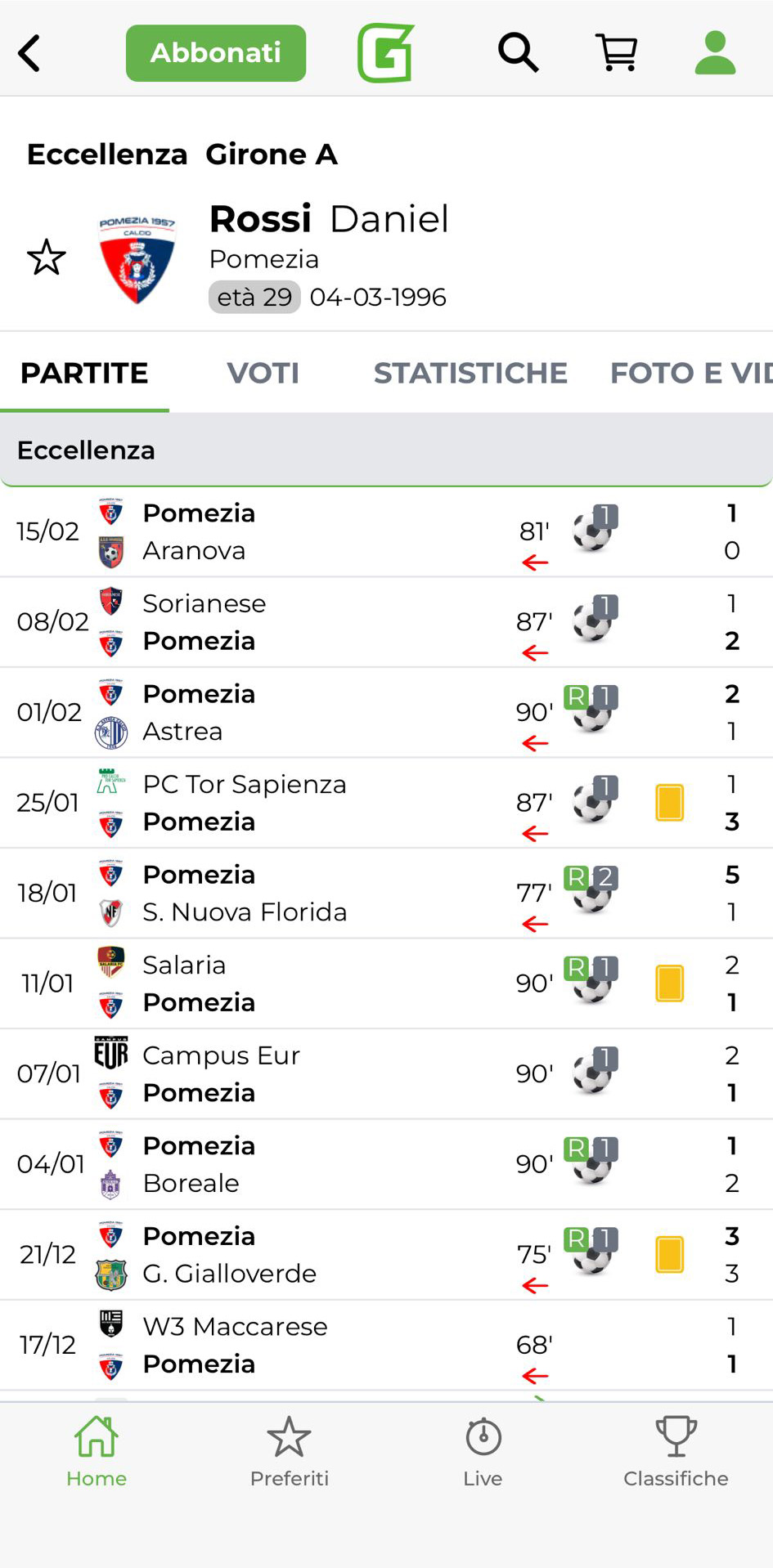
Task: Tap the back arrow icon
Action: [x=30, y=54]
